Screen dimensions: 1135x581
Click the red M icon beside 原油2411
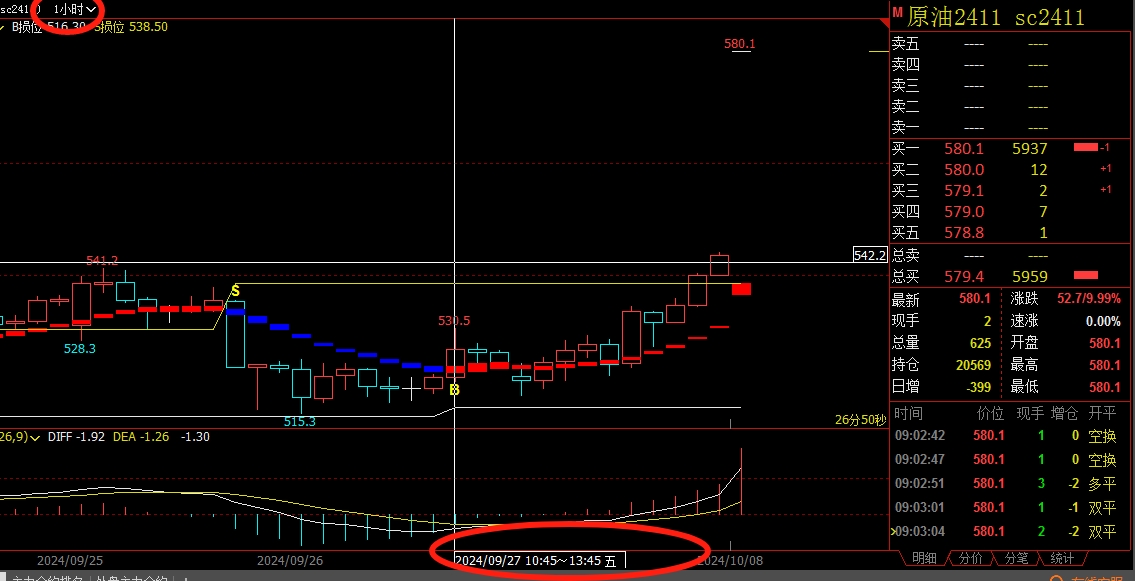(x=897, y=15)
